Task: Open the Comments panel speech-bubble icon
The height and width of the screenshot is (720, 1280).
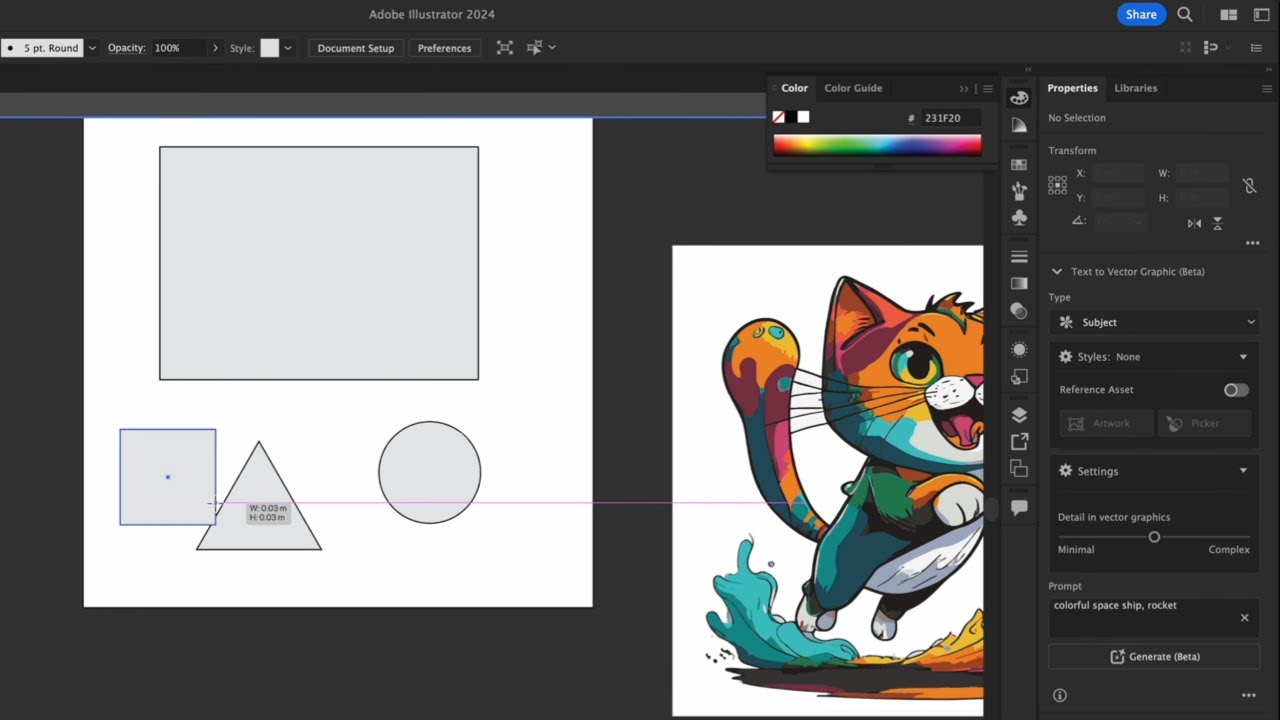Action: coord(1019,508)
